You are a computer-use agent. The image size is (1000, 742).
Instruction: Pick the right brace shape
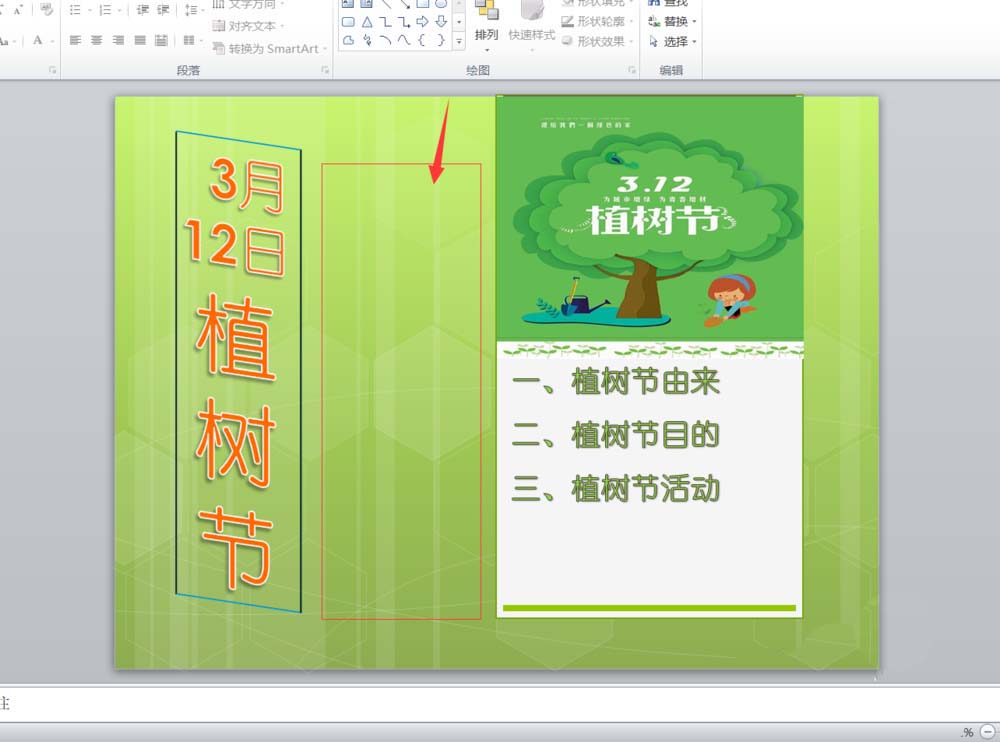441,40
